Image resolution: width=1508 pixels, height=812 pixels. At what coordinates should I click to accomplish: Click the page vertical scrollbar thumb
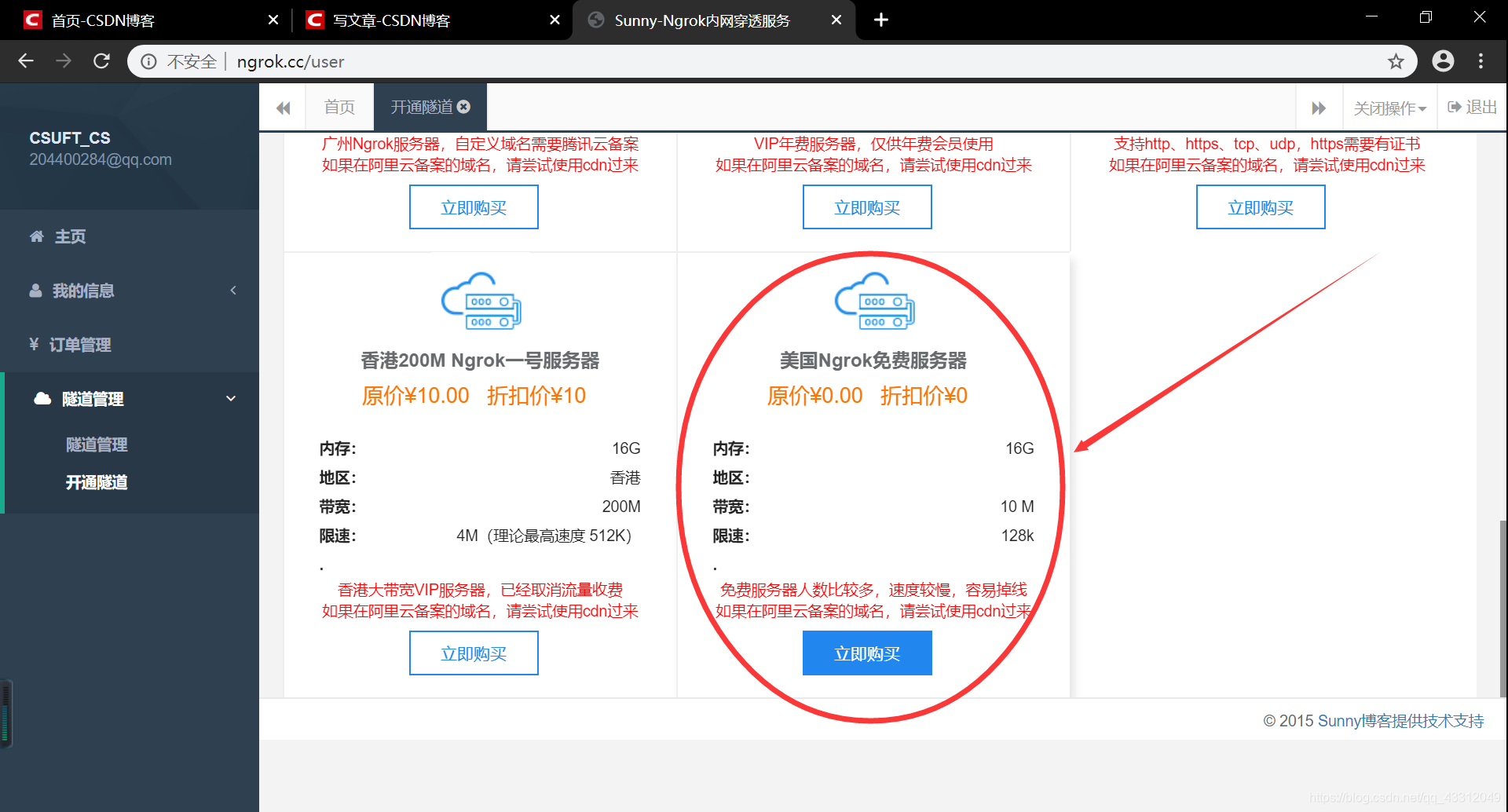pos(1503,609)
